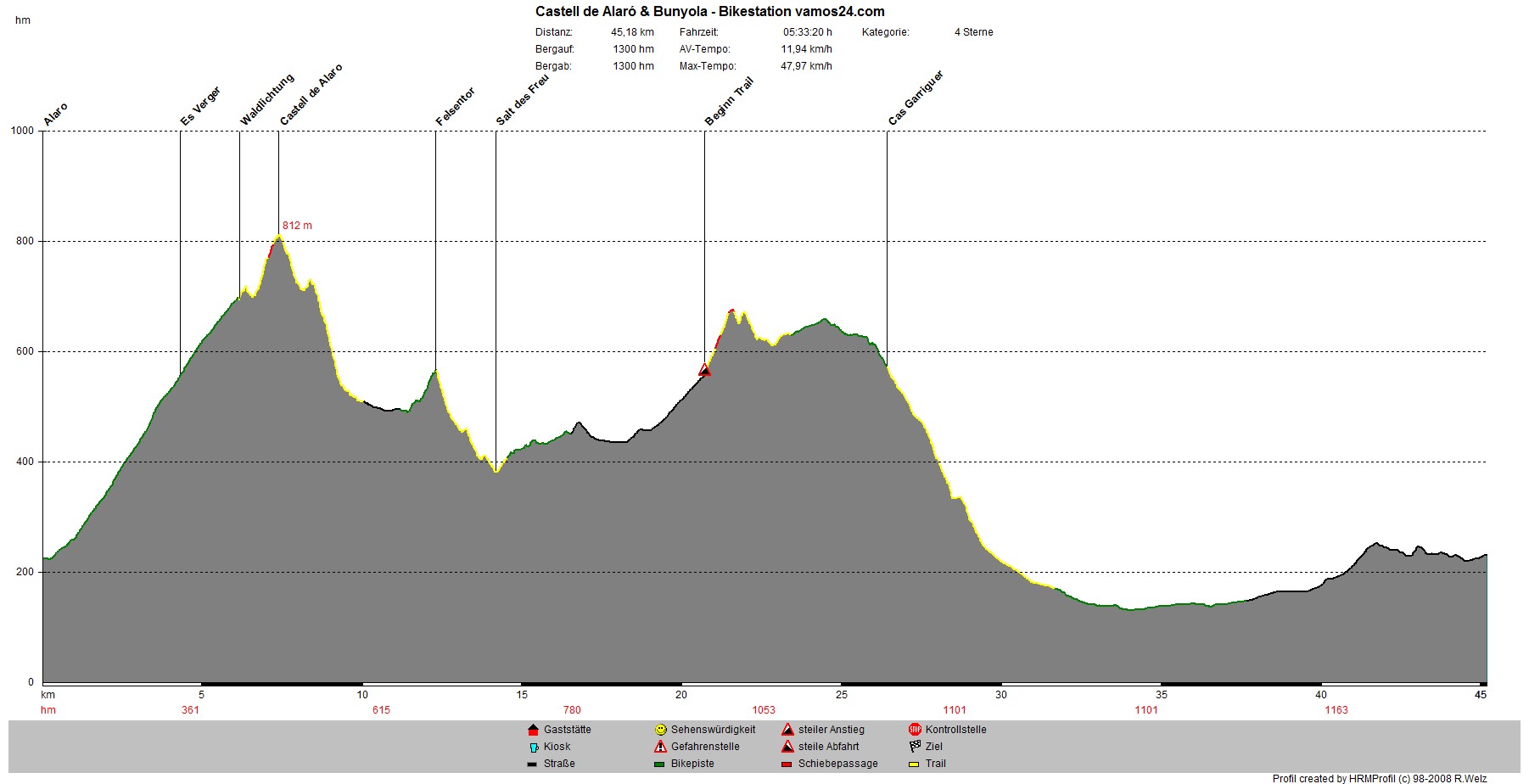Click the steiler Anstieg triangle icon
This screenshot has width=1529, height=784.
click(787, 730)
